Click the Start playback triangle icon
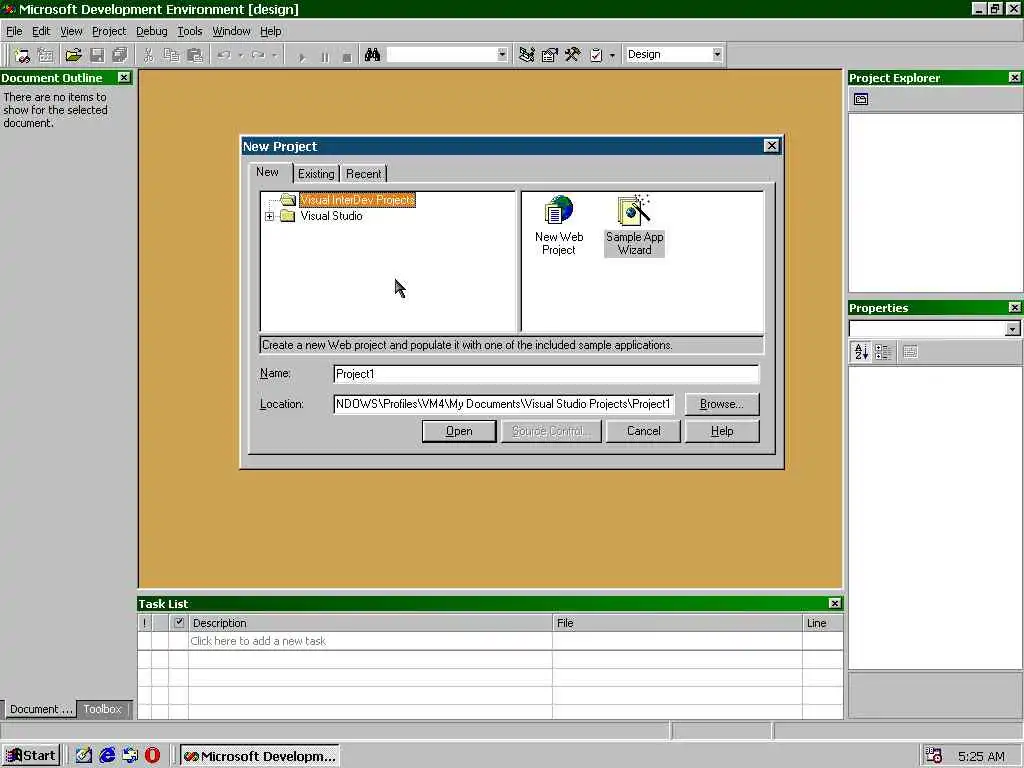1024x768 pixels. coord(302,57)
